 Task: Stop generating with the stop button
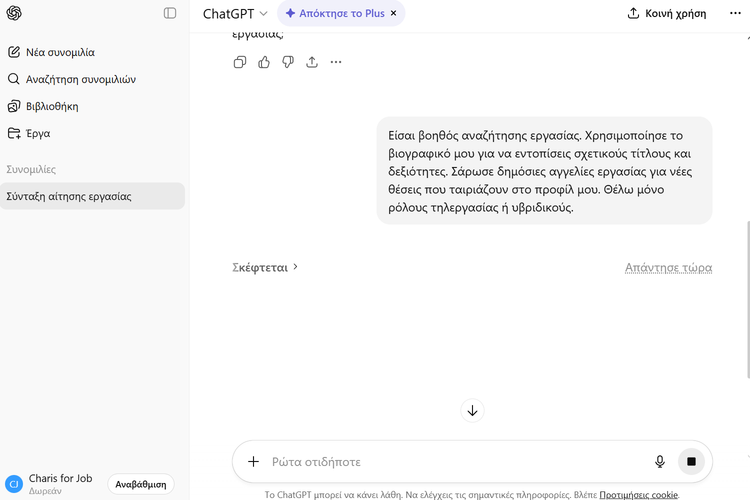click(691, 461)
